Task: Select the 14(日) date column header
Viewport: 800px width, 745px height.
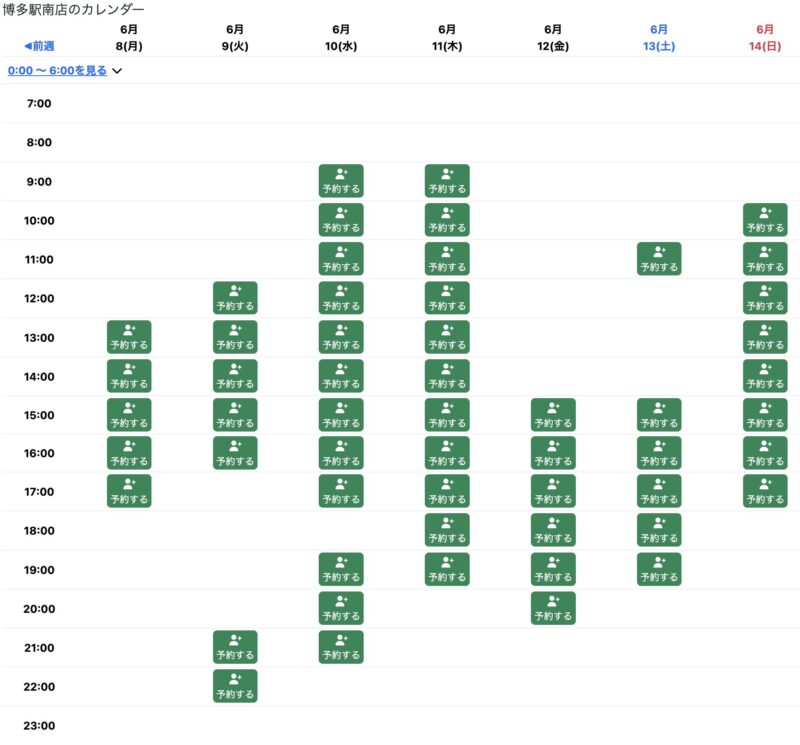Action: click(765, 38)
